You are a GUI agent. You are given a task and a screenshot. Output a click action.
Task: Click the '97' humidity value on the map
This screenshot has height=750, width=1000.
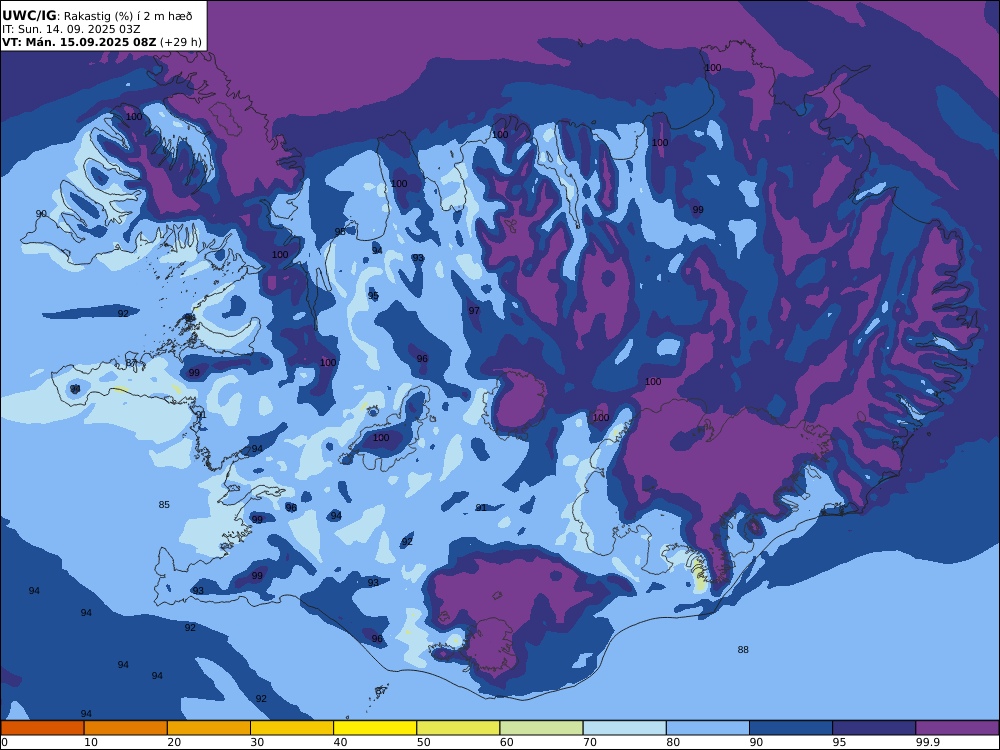point(474,311)
